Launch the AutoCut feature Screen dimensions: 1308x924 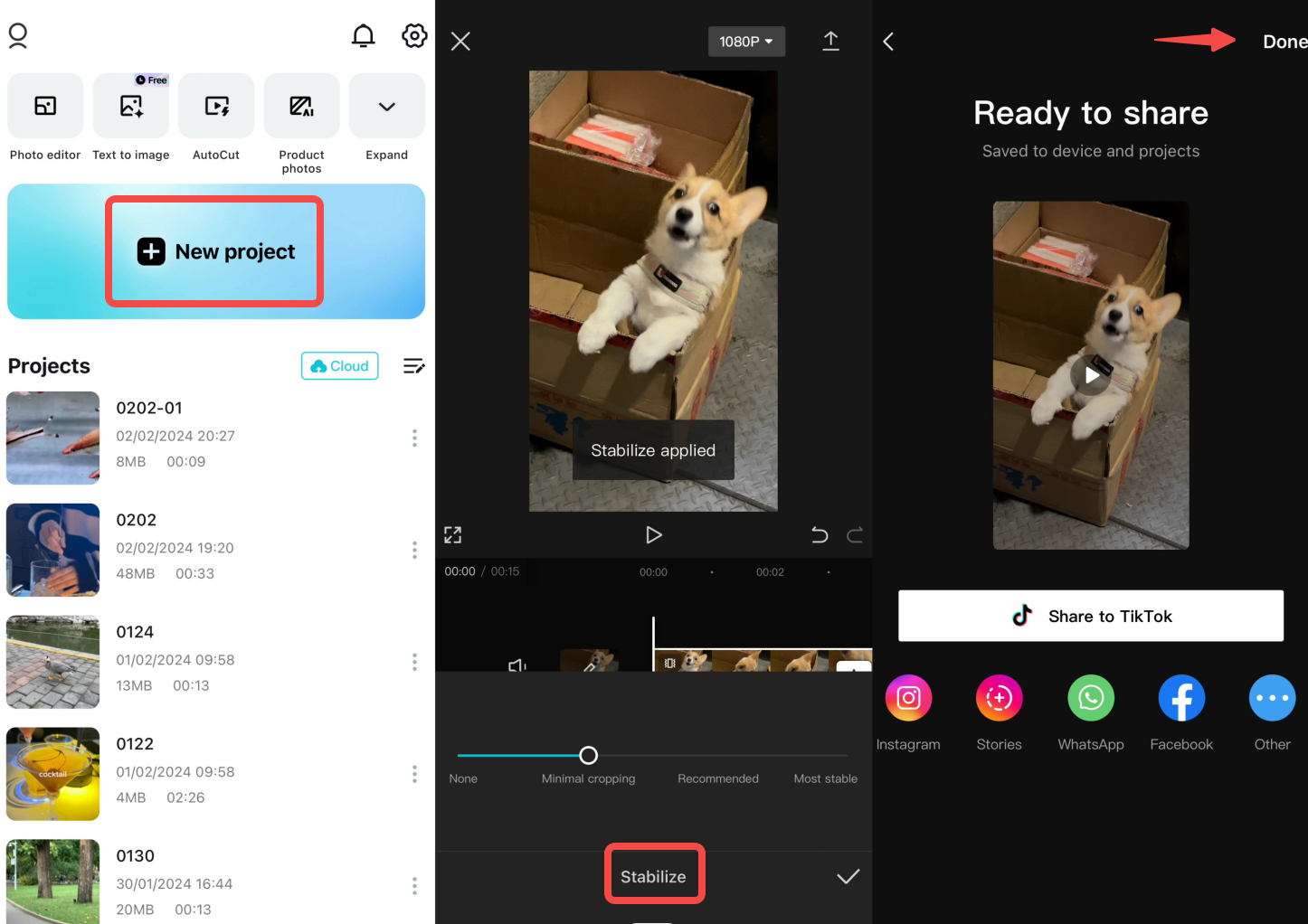[x=215, y=106]
